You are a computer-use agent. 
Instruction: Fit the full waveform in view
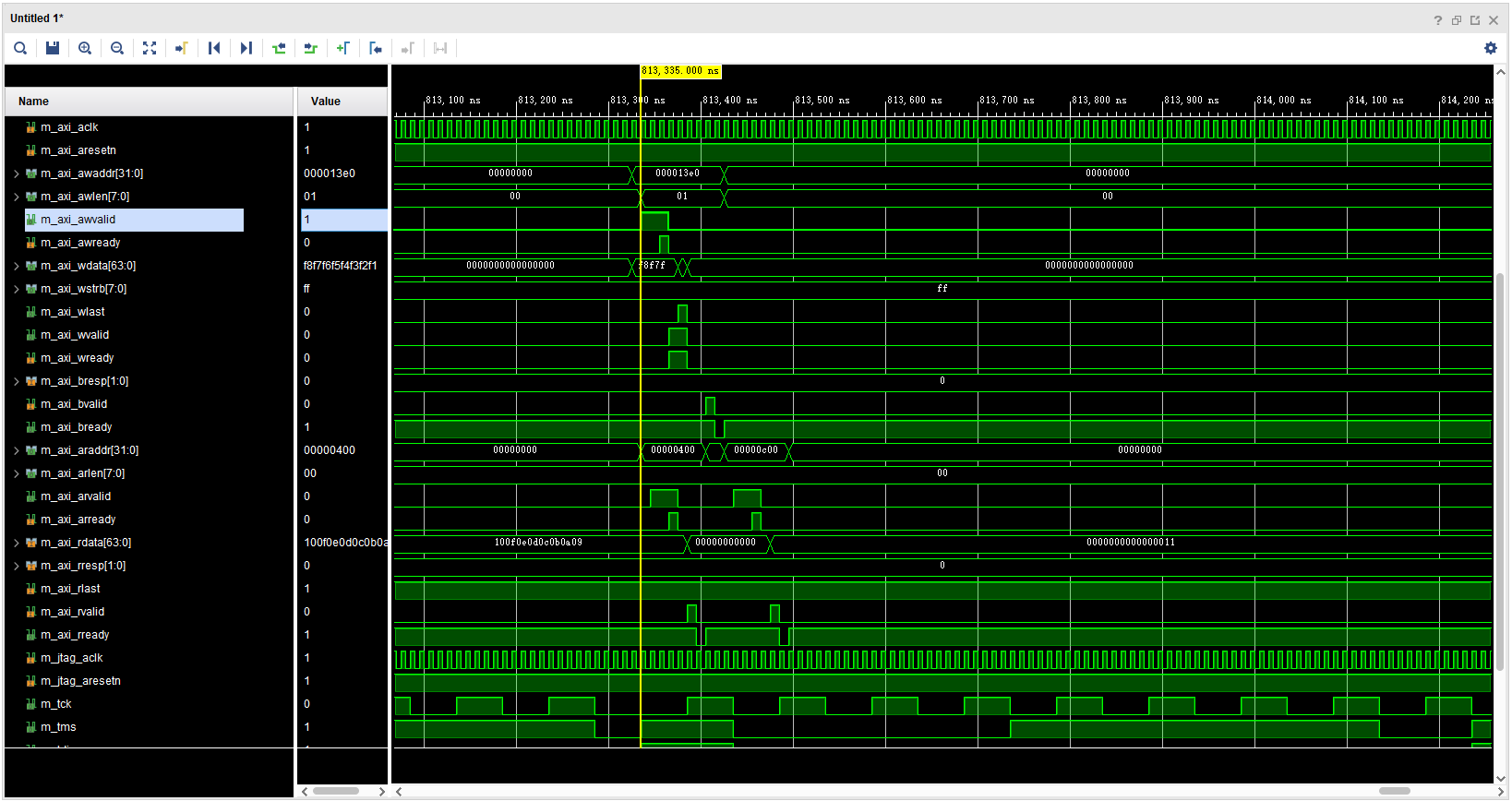click(x=150, y=48)
